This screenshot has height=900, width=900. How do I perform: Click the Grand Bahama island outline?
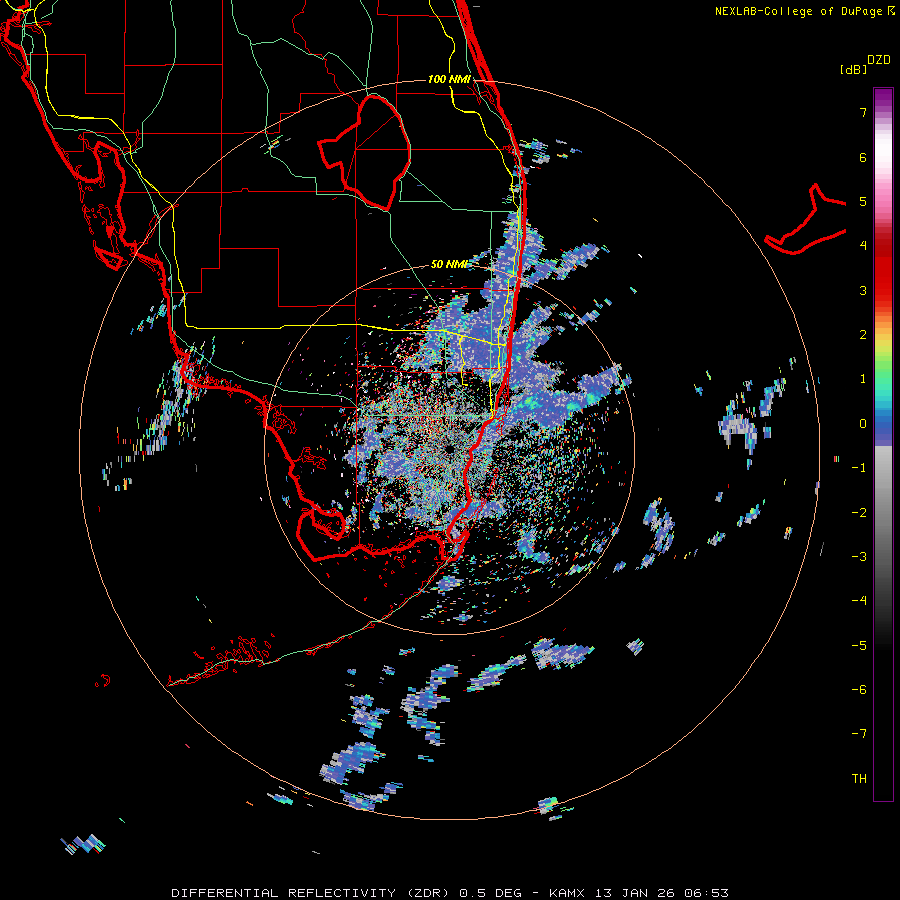[x=805, y=219]
